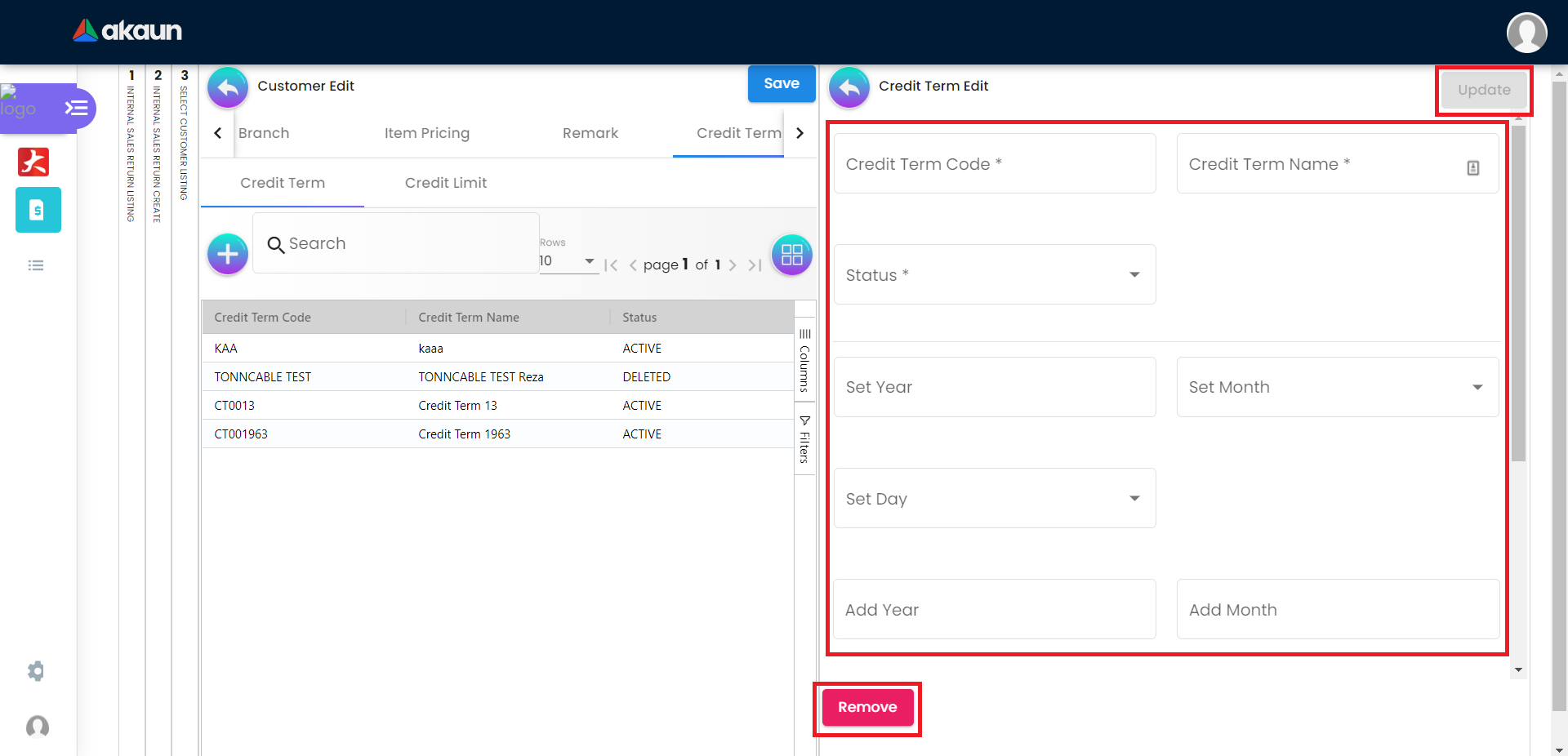Click the user avatar in top header
Viewport: 1568px width, 756px height.
click(1526, 33)
